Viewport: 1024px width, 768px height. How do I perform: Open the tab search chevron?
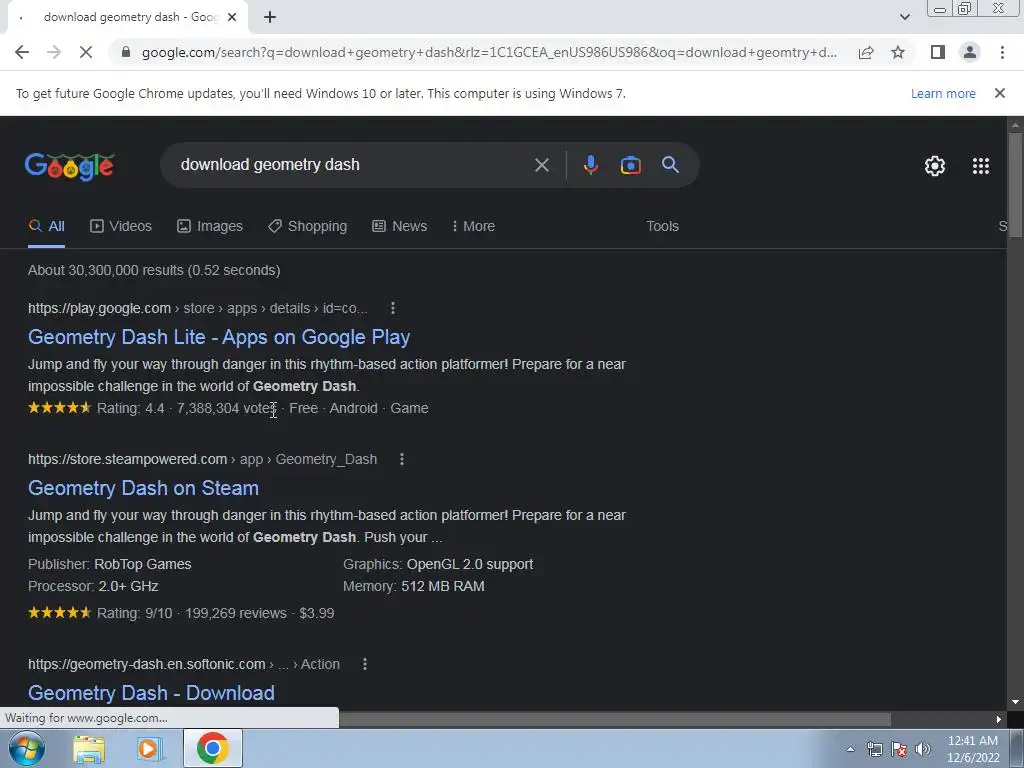(x=904, y=17)
